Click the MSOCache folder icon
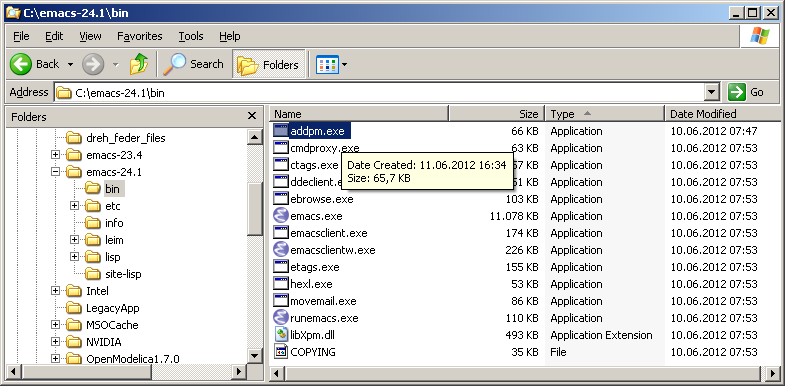 [74, 325]
